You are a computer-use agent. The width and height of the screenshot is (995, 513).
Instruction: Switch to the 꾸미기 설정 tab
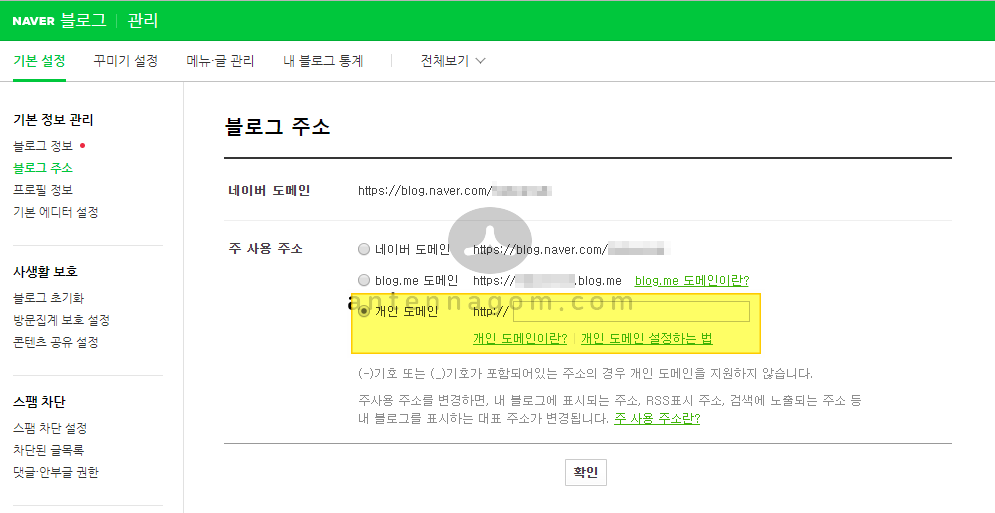[126, 61]
